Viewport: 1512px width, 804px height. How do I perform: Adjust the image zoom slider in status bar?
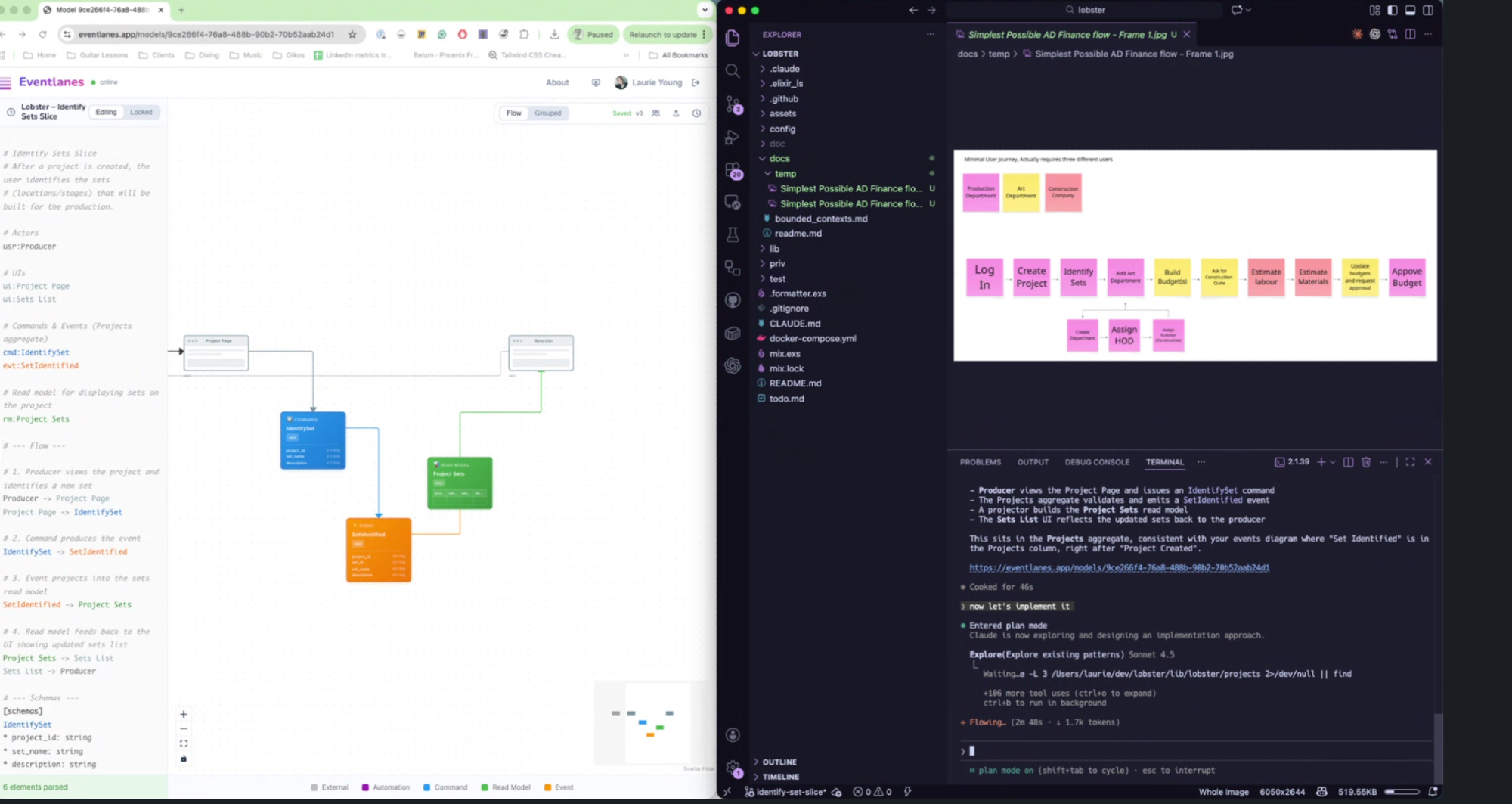pos(1401,792)
